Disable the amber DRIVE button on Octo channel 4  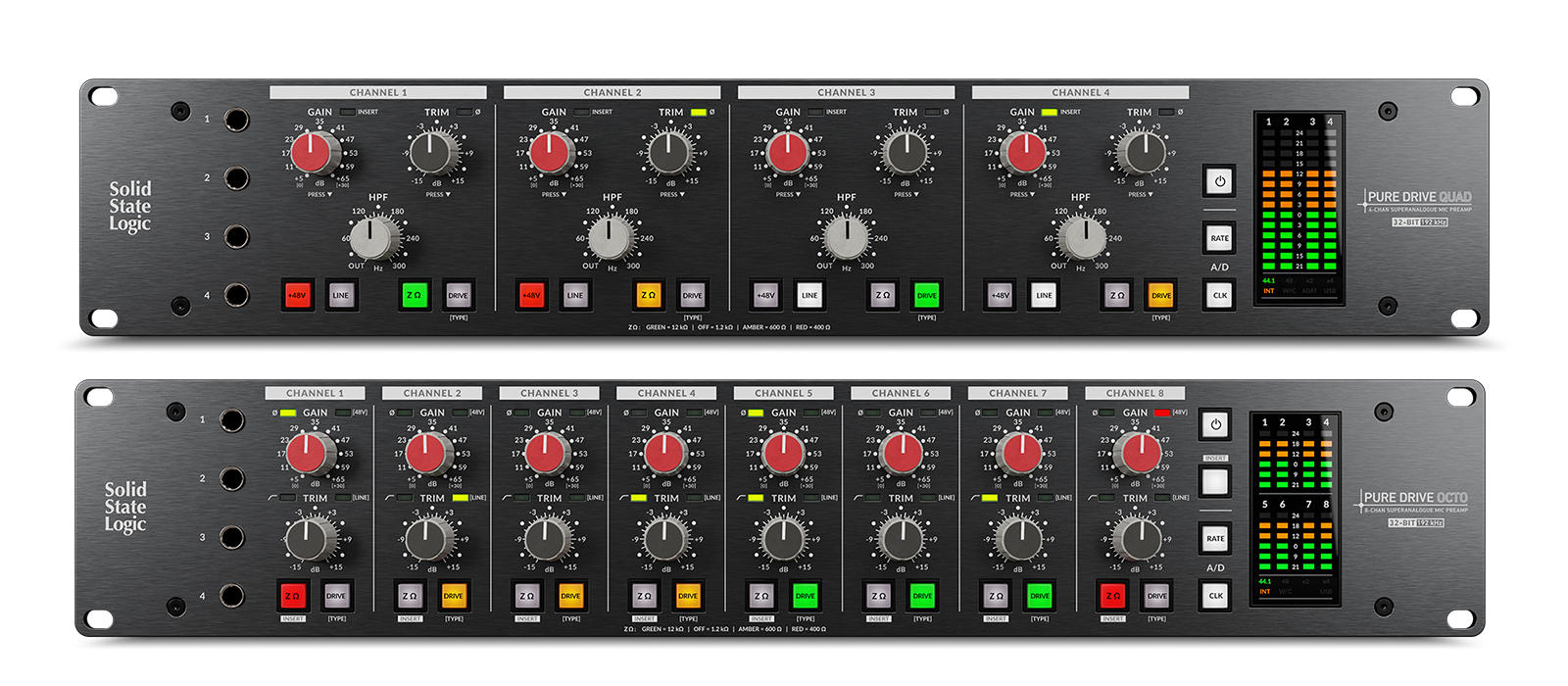pos(688,596)
